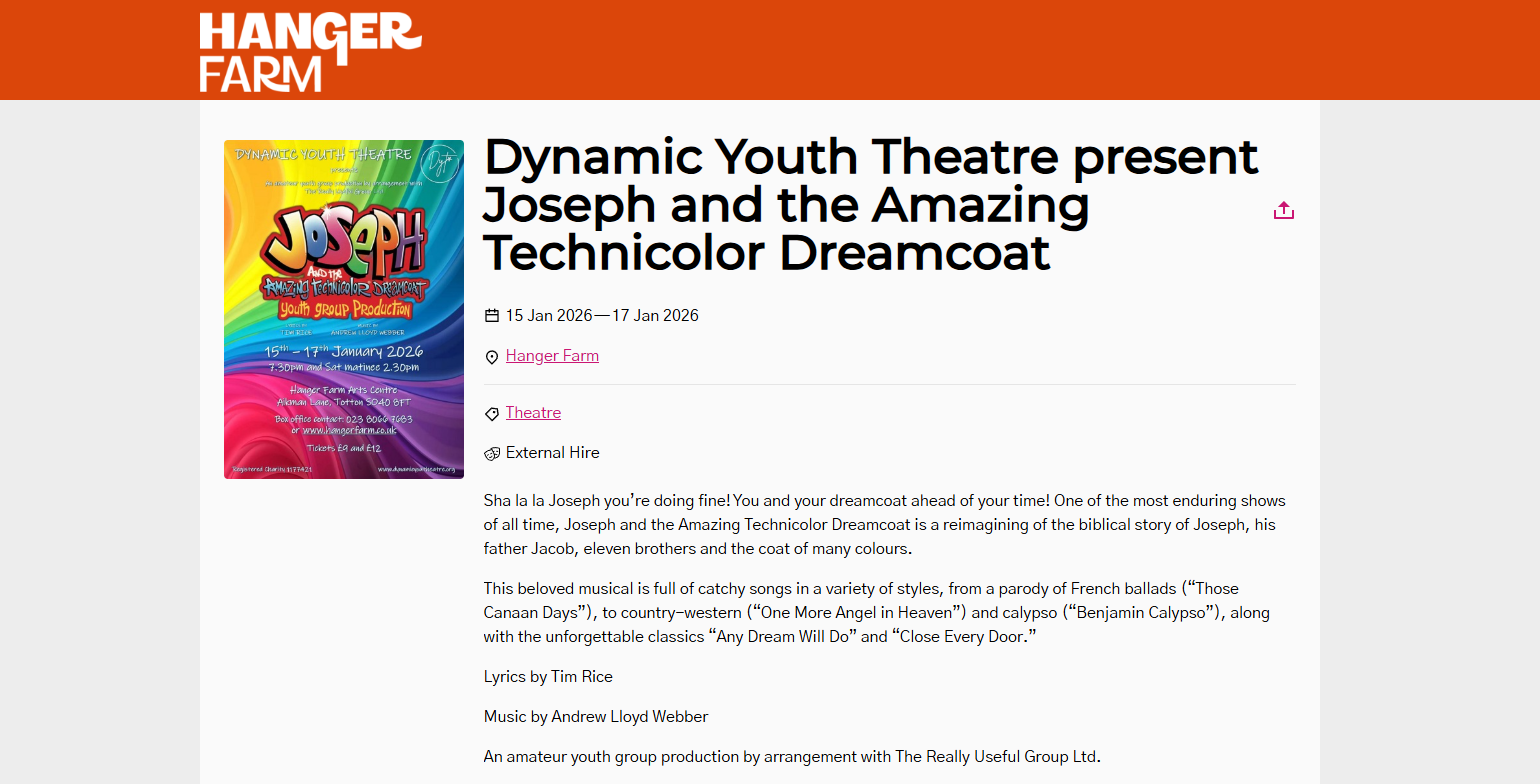Click the share icon beside the title
The height and width of the screenshot is (784, 1540).
click(1283, 211)
